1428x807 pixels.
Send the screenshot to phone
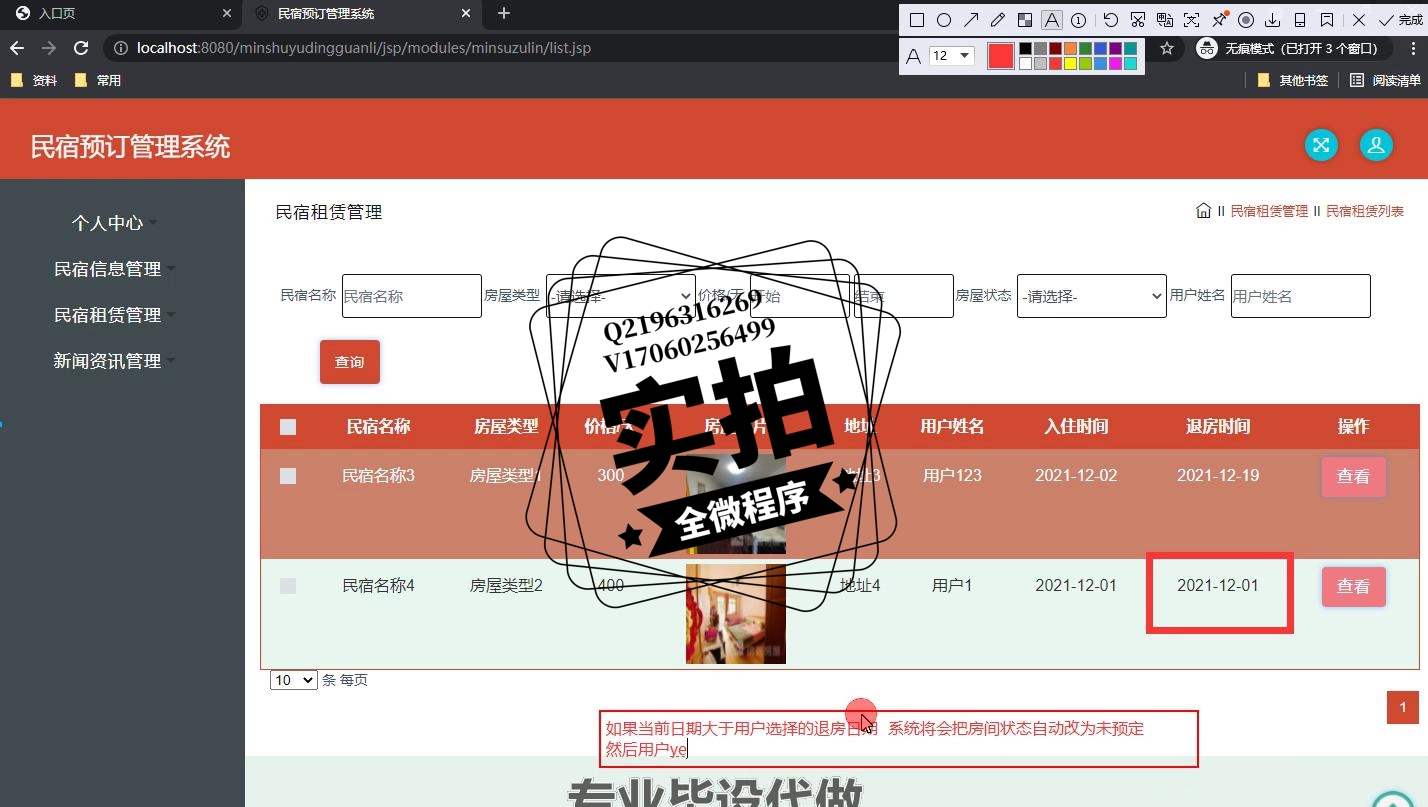coord(1300,20)
